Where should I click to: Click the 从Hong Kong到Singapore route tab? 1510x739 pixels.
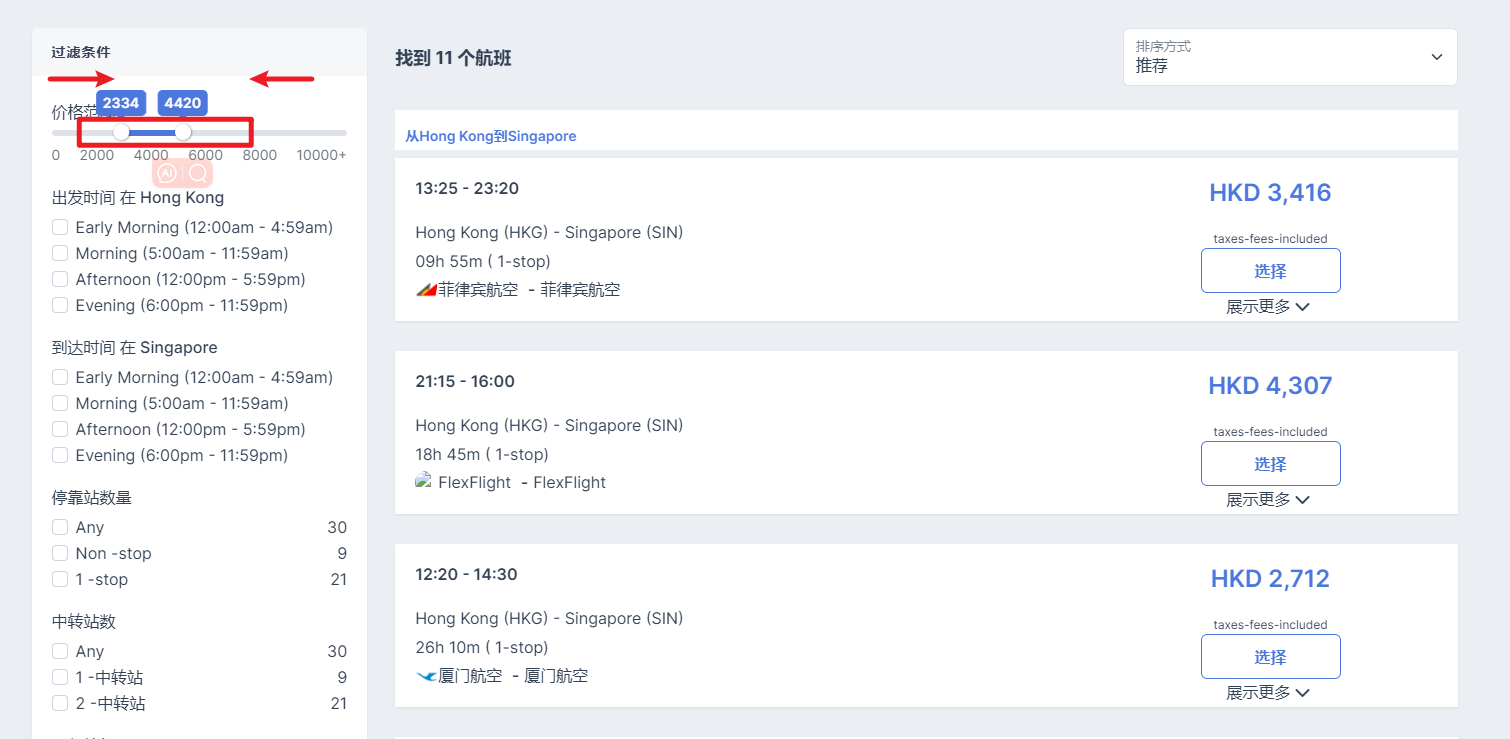tap(491, 136)
